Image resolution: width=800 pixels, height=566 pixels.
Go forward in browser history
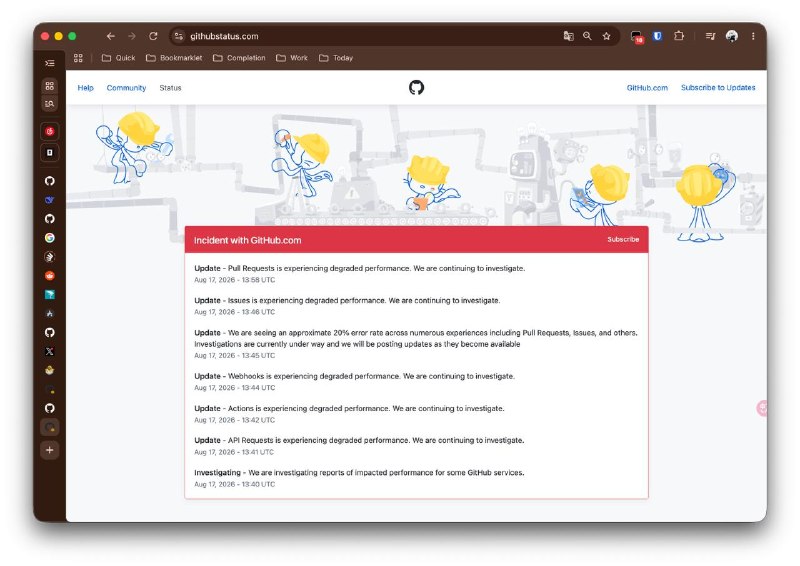(132, 36)
